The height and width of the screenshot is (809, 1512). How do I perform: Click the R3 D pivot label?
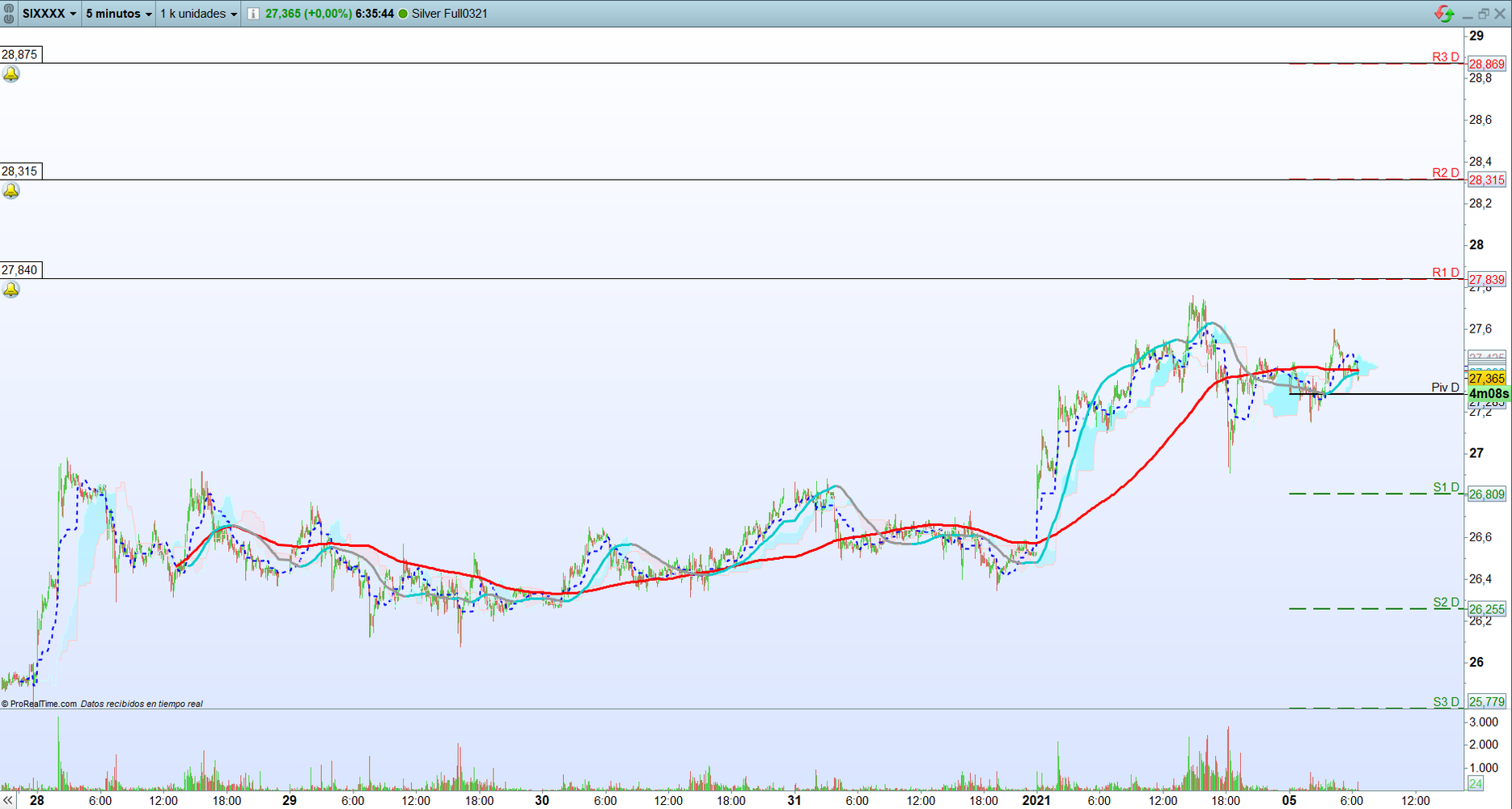pos(1446,57)
